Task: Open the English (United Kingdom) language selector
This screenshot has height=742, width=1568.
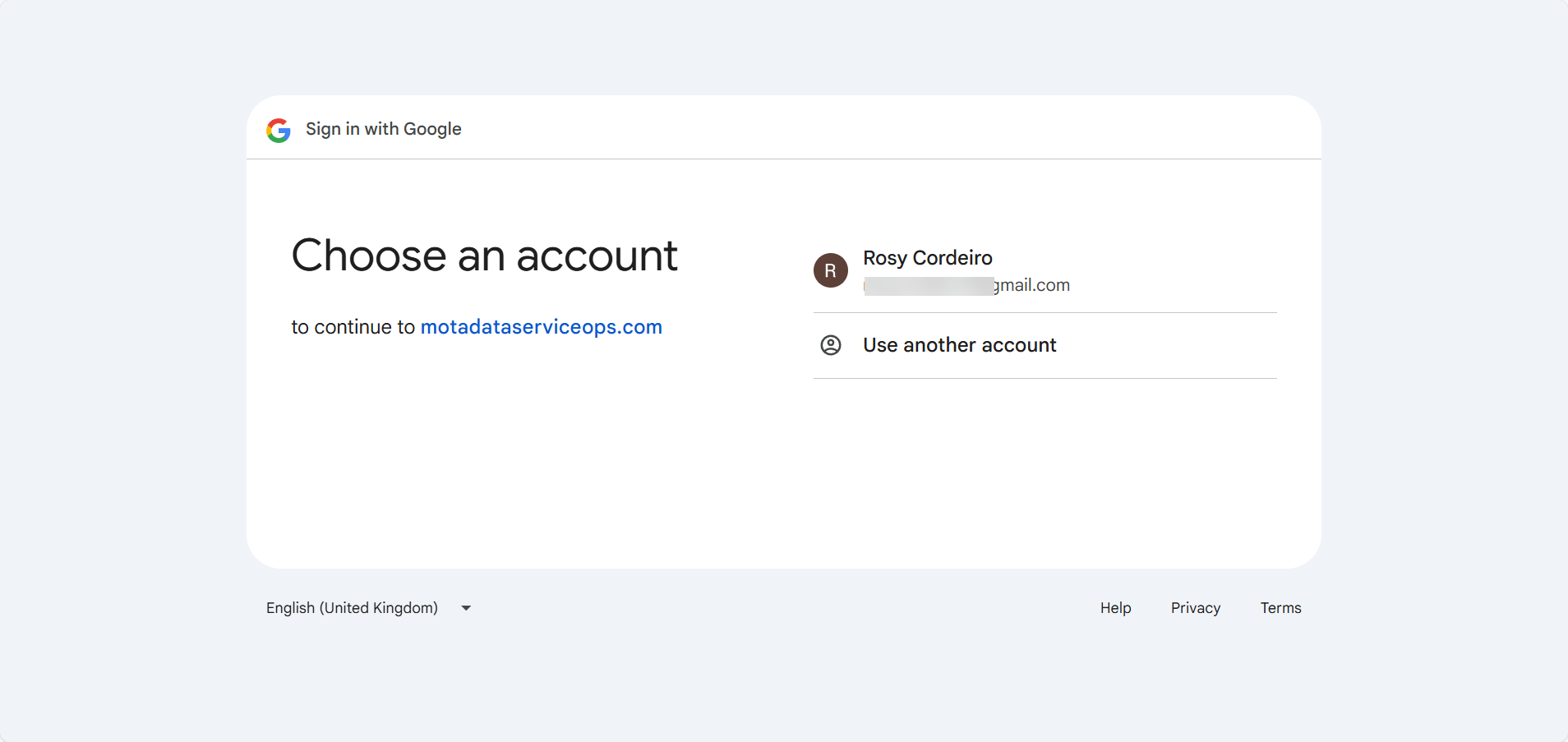Action: point(353,608)
